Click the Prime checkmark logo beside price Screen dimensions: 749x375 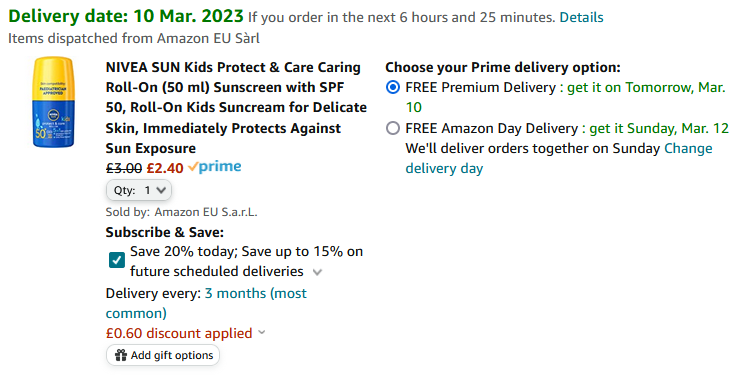(x=214, y=167)
